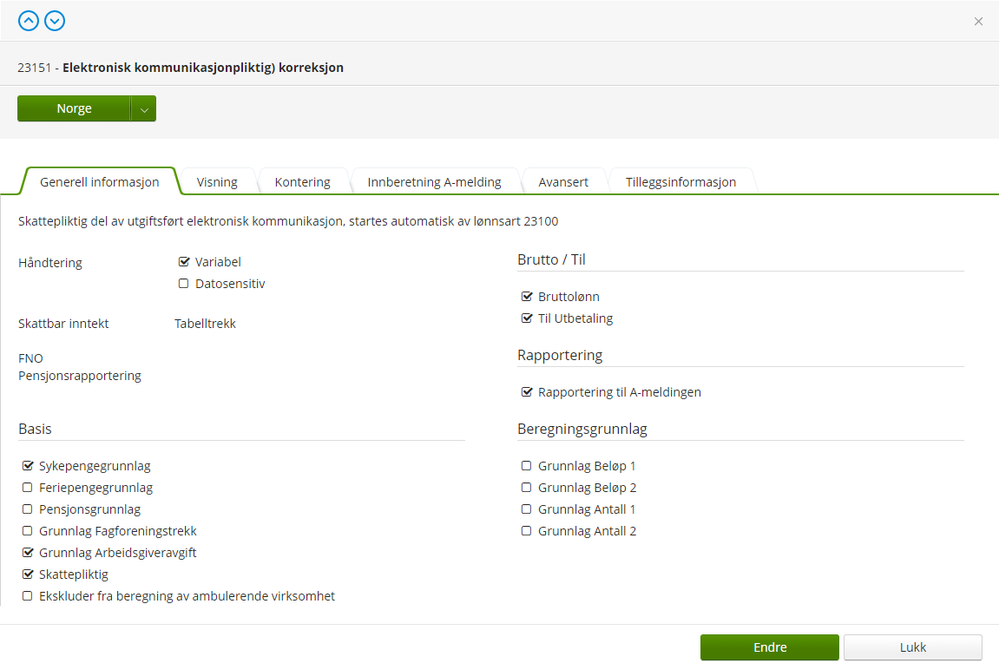Toggle the Bruttolønn checkbox
This screenshot has width=999, height=669.
coord(527,297)
